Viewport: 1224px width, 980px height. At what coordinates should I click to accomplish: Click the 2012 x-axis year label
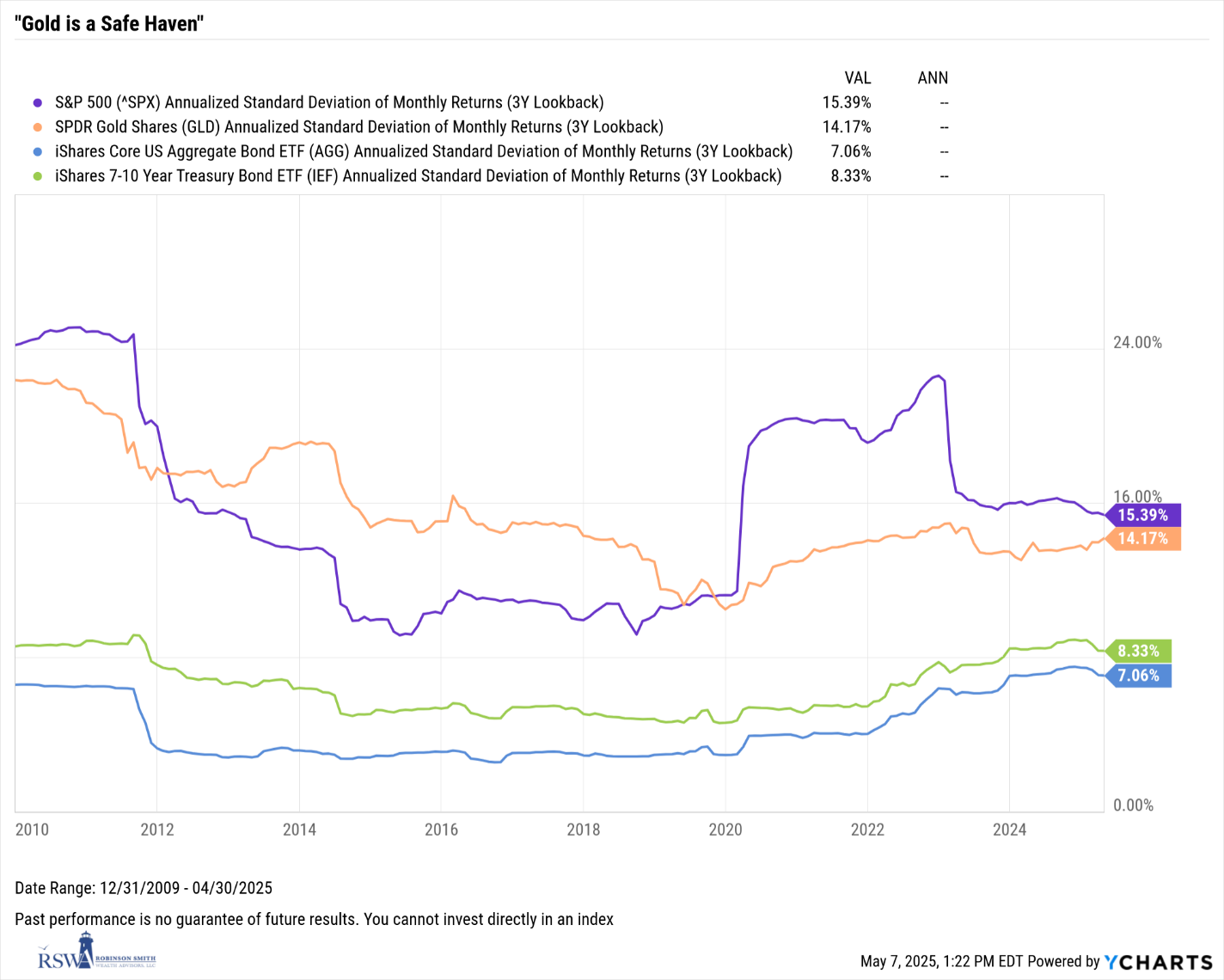pyautogui.click(x=157, y=830)
